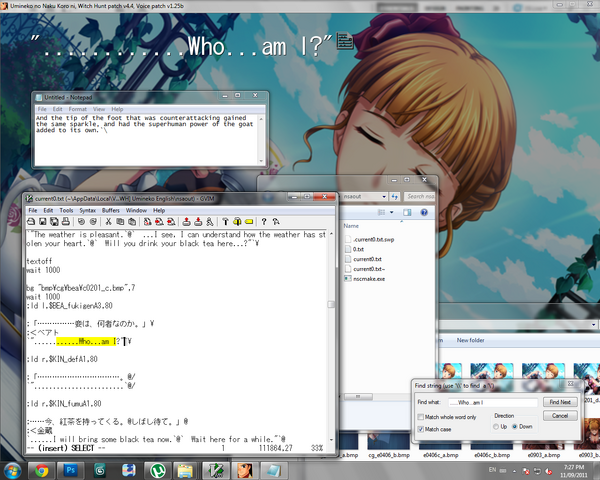Toggle the preview pane icon in Explorer
600x480 pixels.
[x=407, y=212]
